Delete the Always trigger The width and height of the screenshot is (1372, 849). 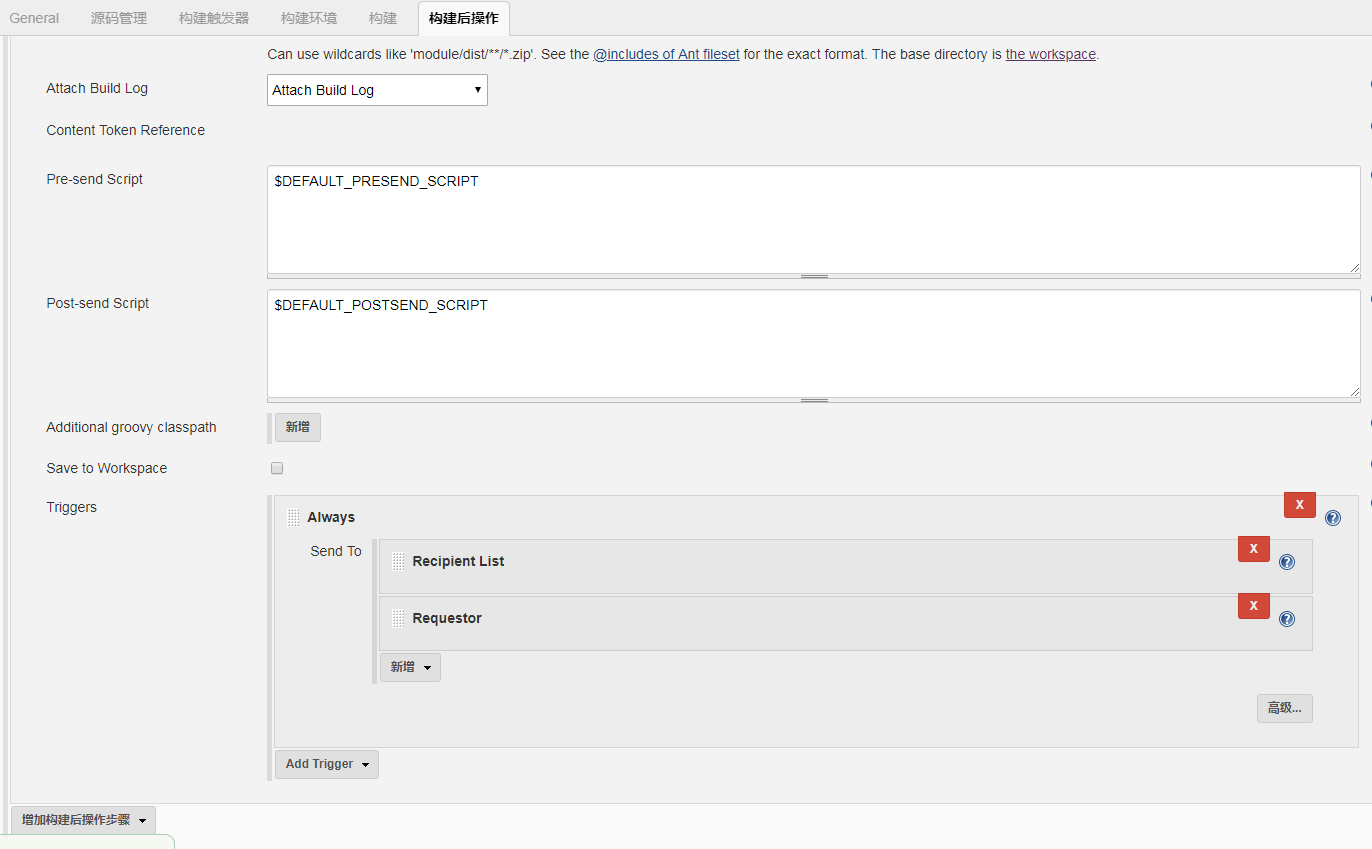[x=1299, y=505]
